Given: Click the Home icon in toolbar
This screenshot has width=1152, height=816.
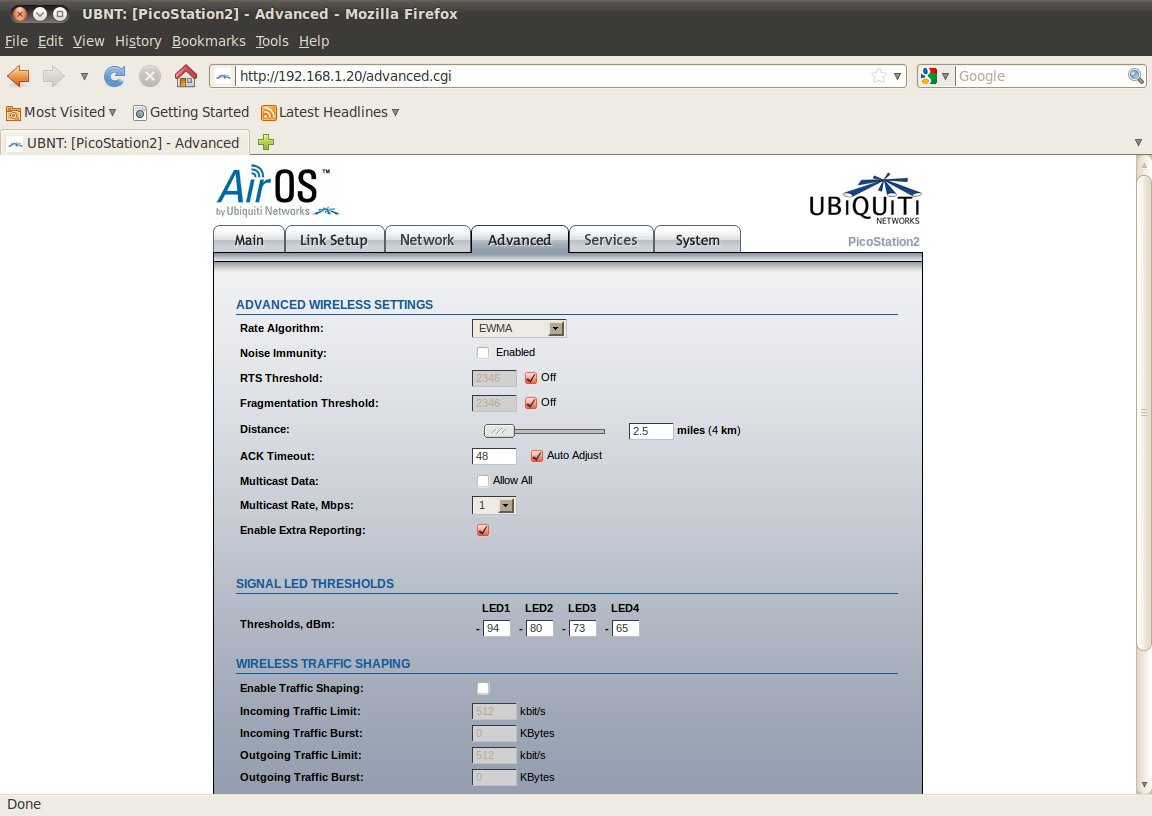Looking at the screenshot, I should pos(186,76).
